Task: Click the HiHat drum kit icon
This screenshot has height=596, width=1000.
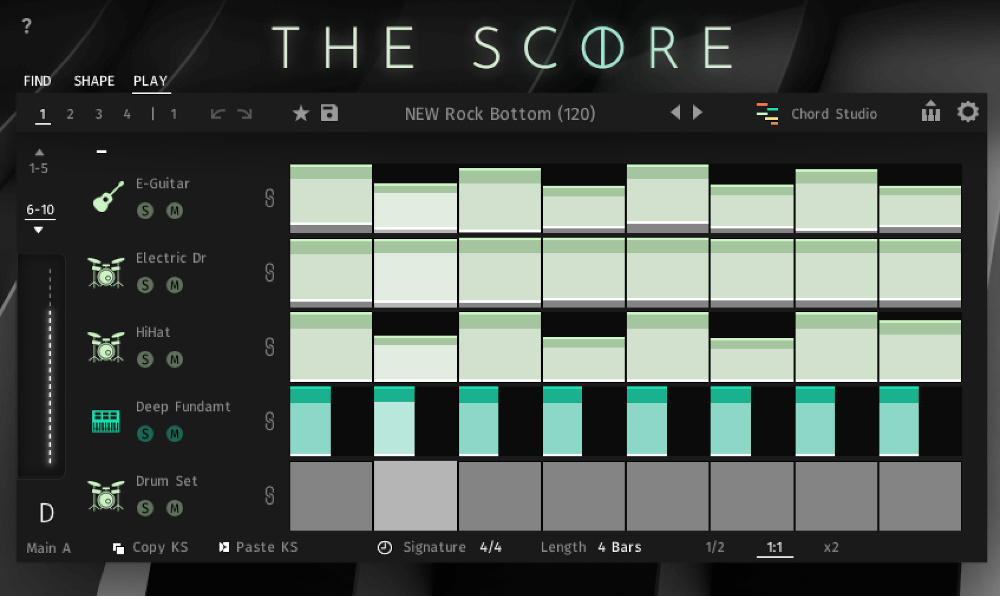Action: tap(106, 347)
